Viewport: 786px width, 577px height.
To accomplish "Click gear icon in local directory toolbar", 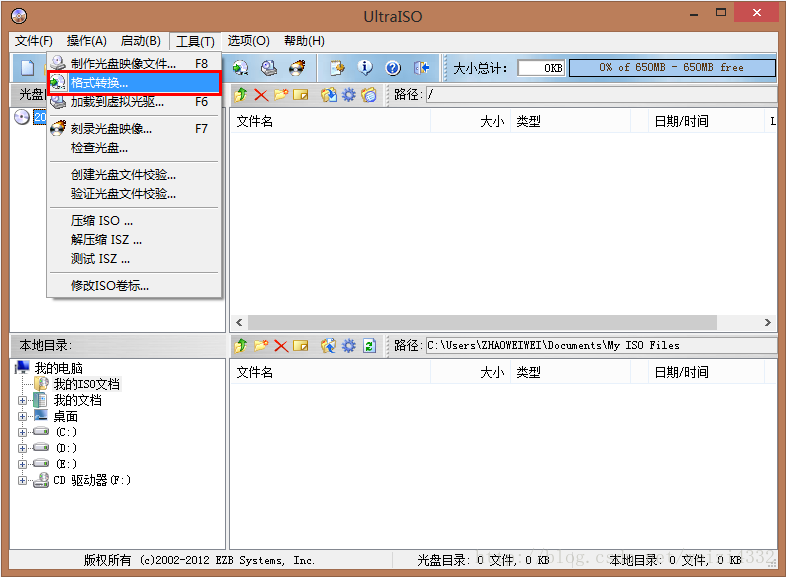I will 348,345.
